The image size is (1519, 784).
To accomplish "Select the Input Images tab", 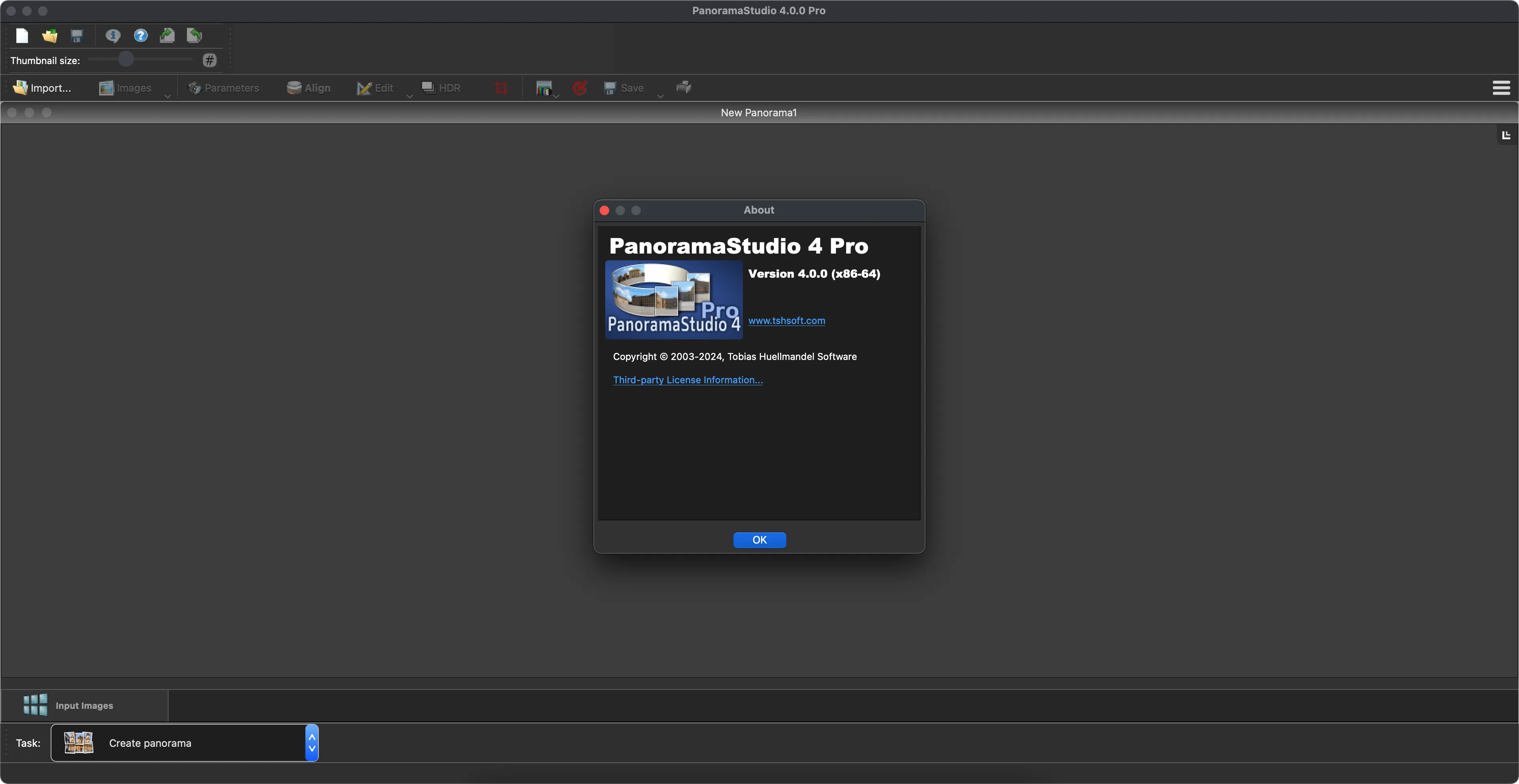I will (x=84, y=706).
